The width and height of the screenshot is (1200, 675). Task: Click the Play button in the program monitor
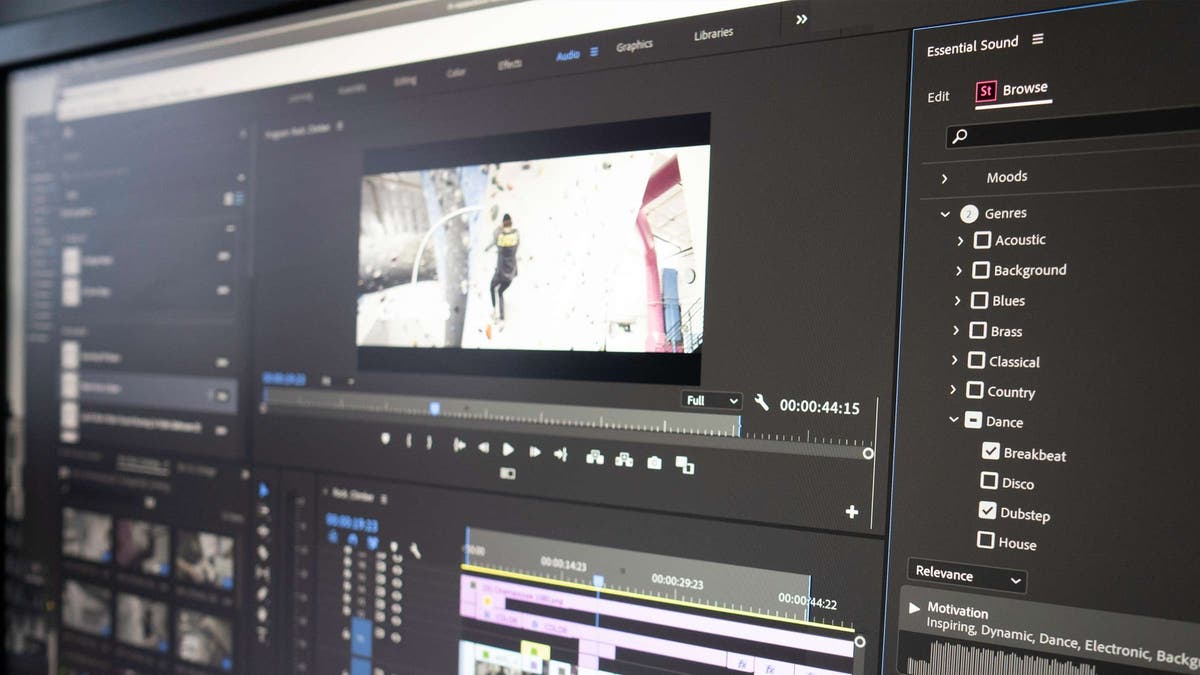(x=506, y=448)
